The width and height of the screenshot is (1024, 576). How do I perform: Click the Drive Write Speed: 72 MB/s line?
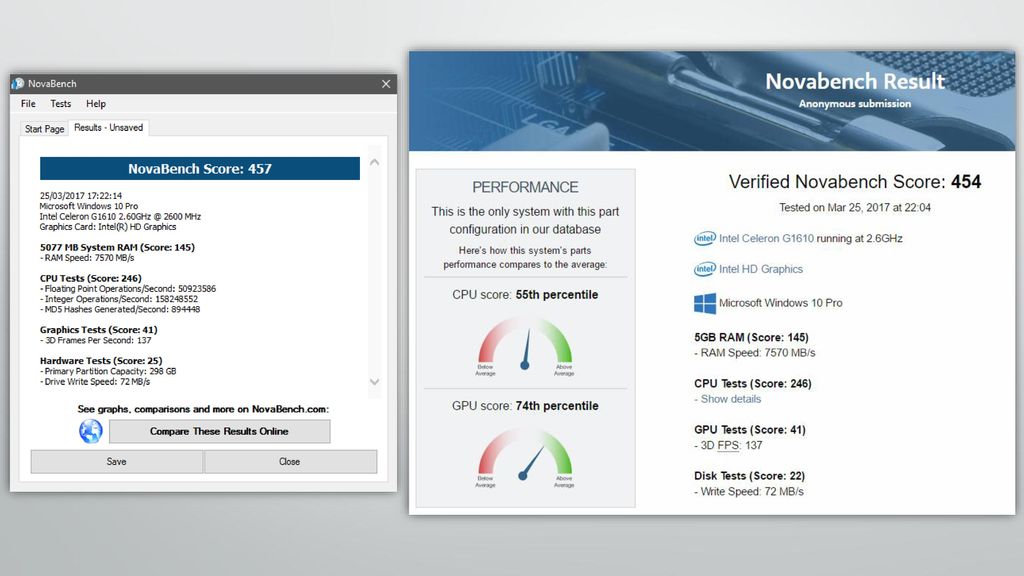point(95,381)
